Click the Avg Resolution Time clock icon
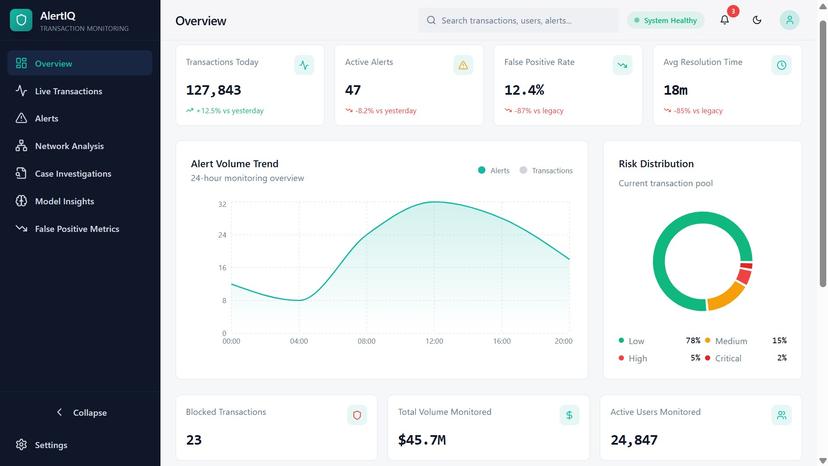 [x=782, y=65]
